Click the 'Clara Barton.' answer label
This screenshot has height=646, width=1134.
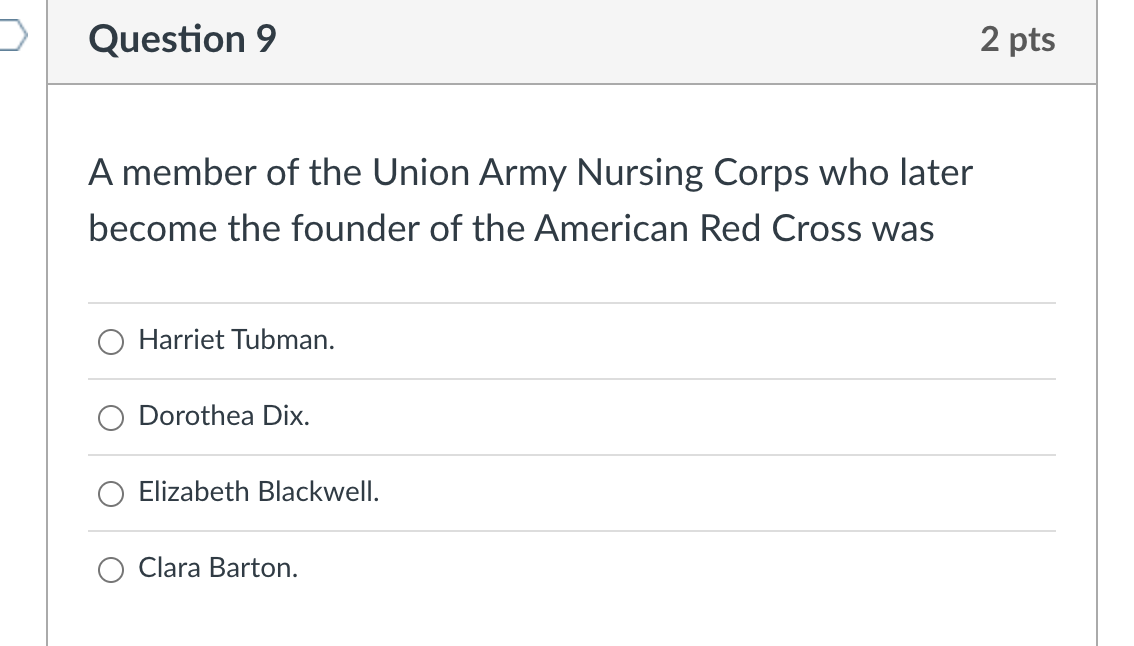click(218, 568)
